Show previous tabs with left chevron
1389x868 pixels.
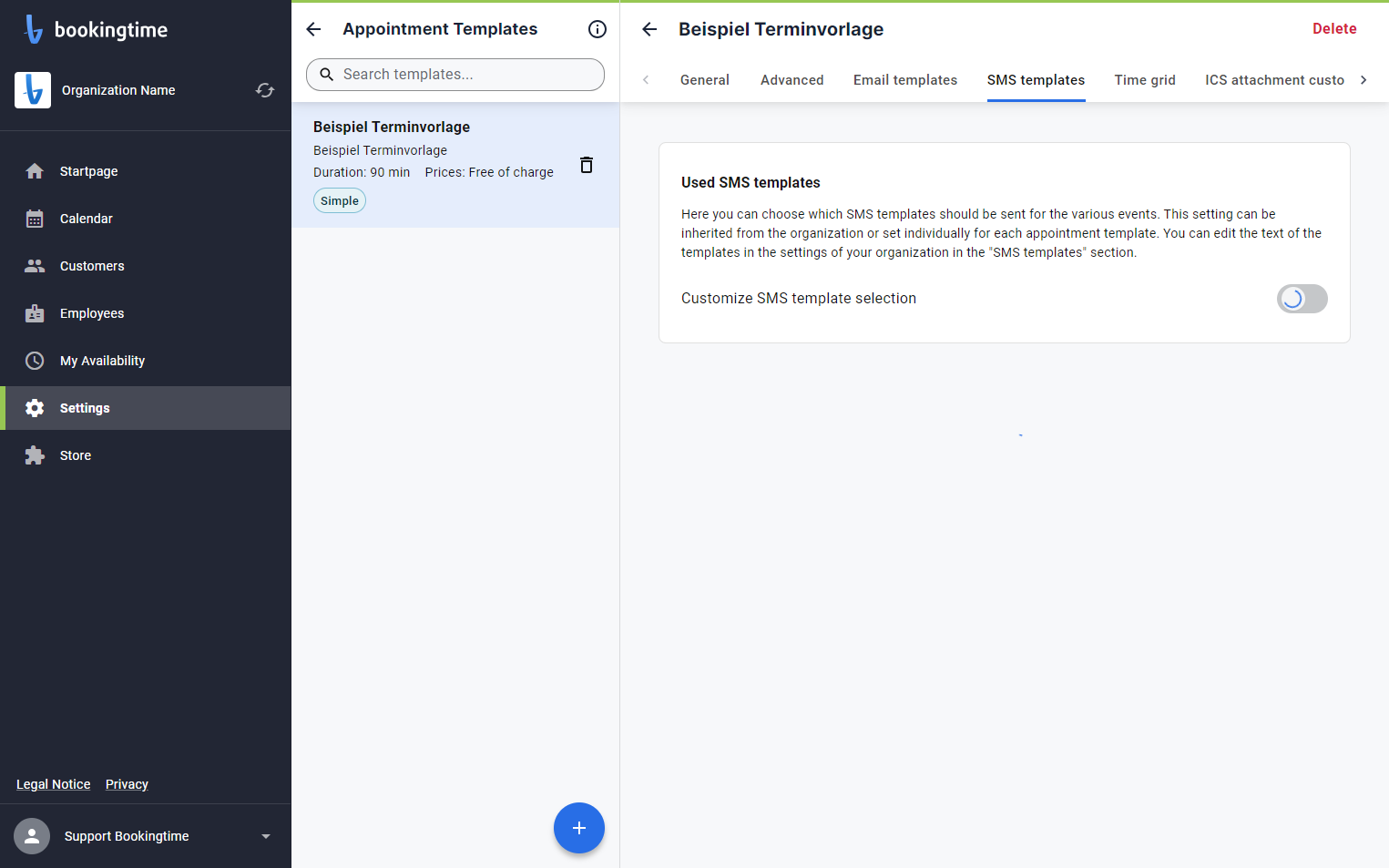(x=646, y=80)
